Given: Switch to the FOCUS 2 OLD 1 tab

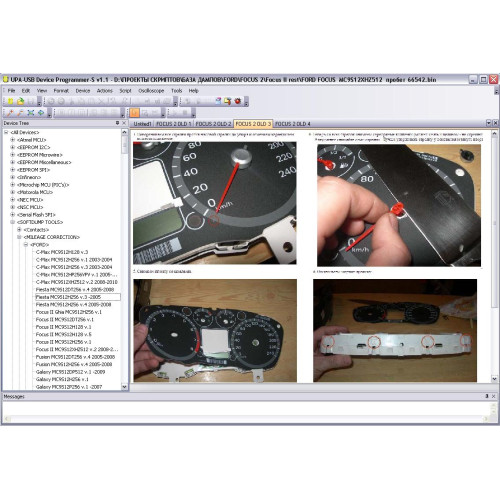Looking at the screenshot, I should point(173,124).
